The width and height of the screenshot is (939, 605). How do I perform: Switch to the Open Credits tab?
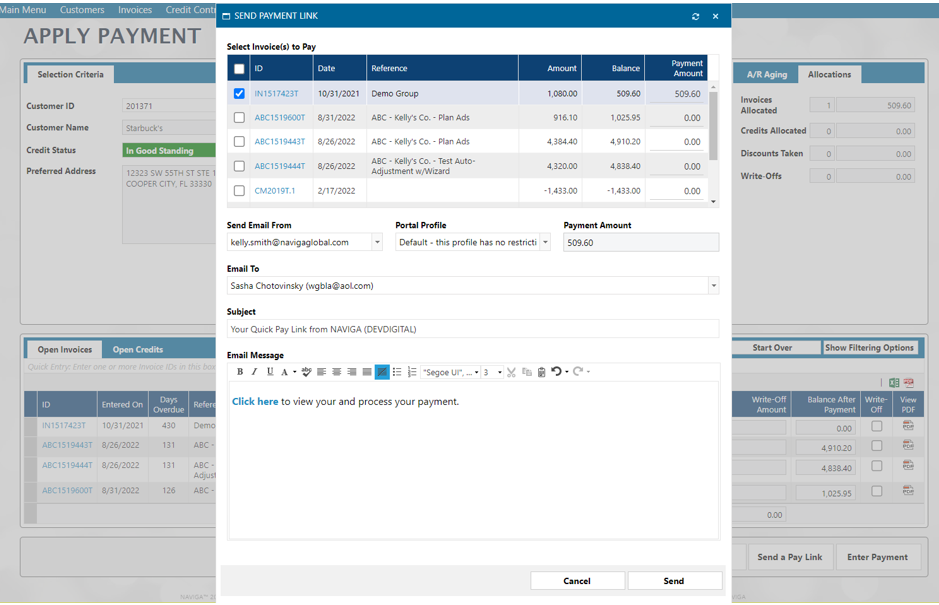click(x=137, y=350)
